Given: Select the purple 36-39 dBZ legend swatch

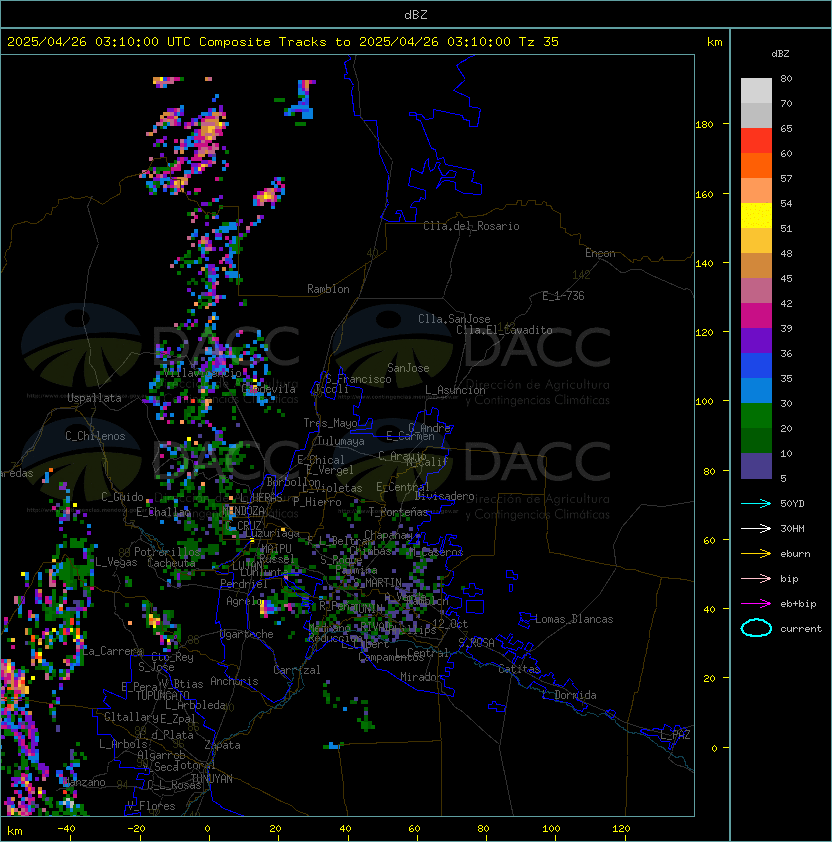Looking at the screenshot, I should 756,341.
